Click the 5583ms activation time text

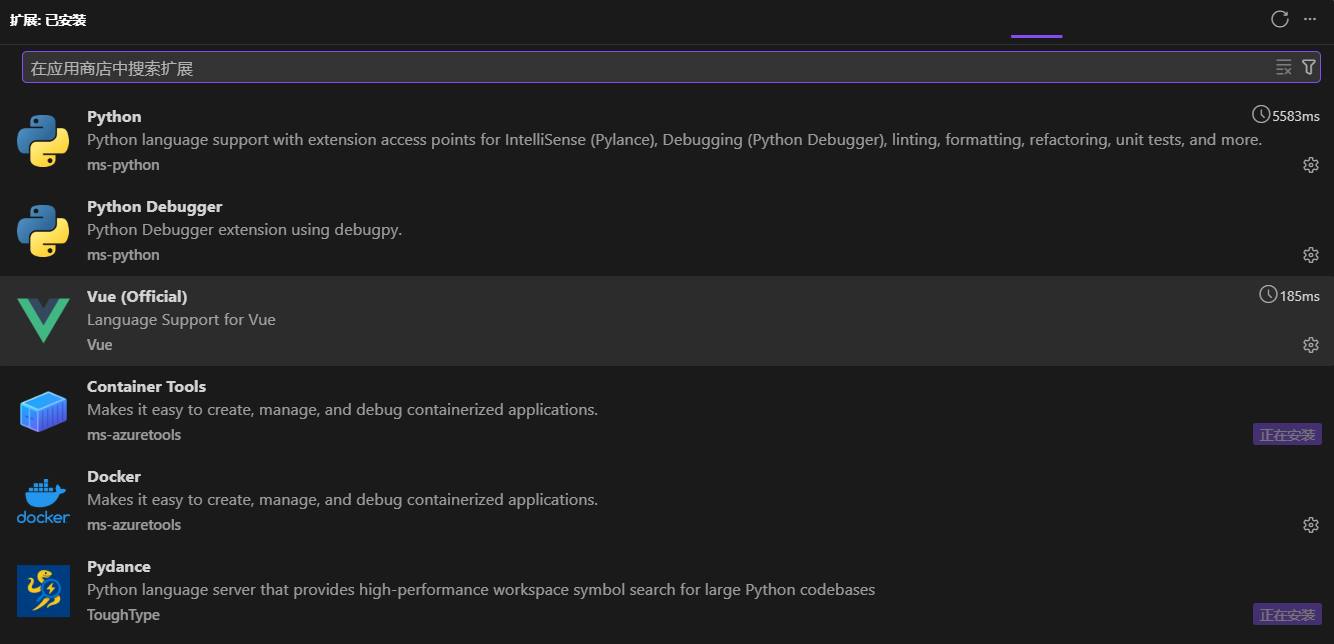[1296, 116]
